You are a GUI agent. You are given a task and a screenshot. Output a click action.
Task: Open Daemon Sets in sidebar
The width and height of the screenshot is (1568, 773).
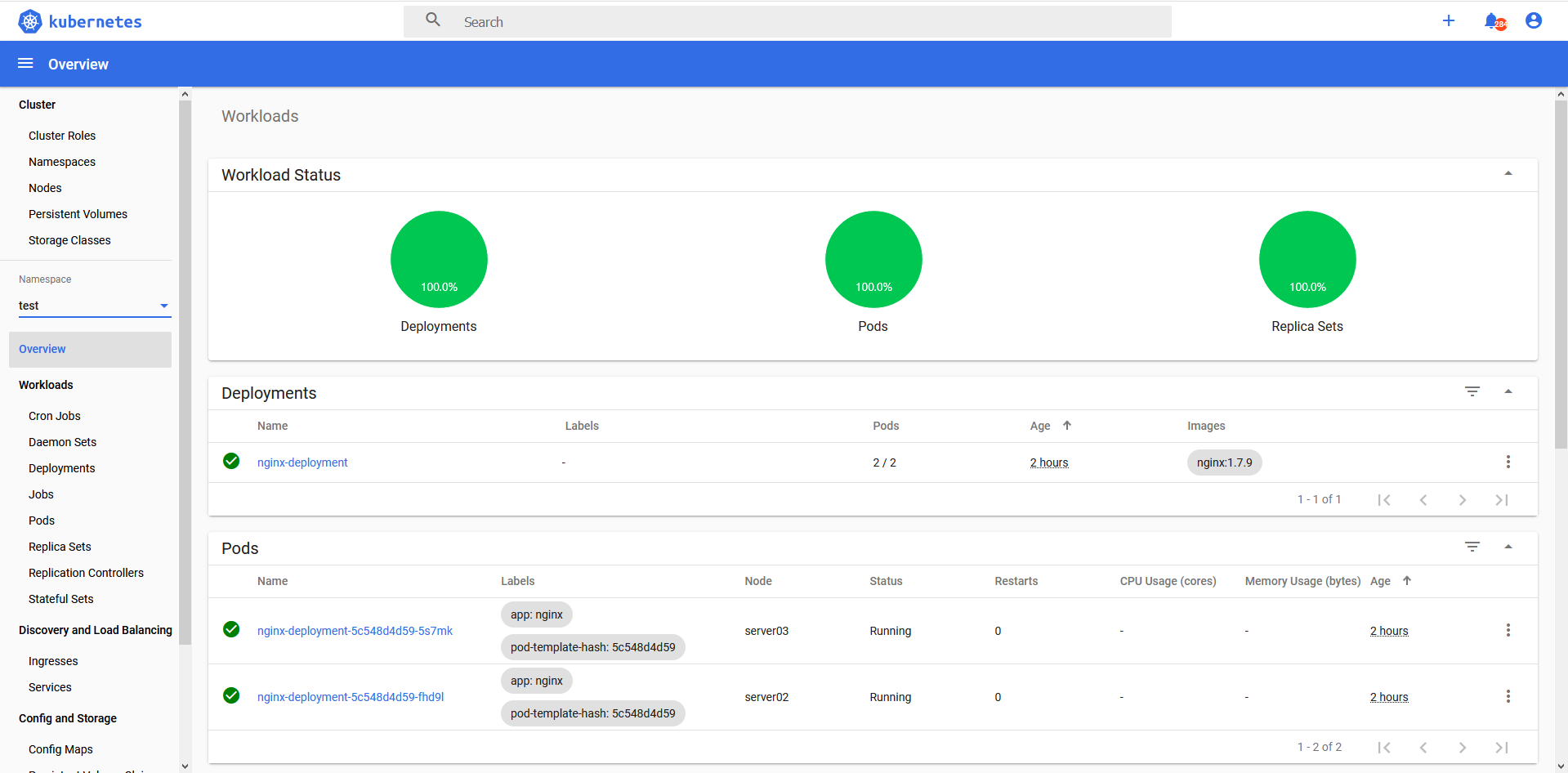tap(62, 442)
